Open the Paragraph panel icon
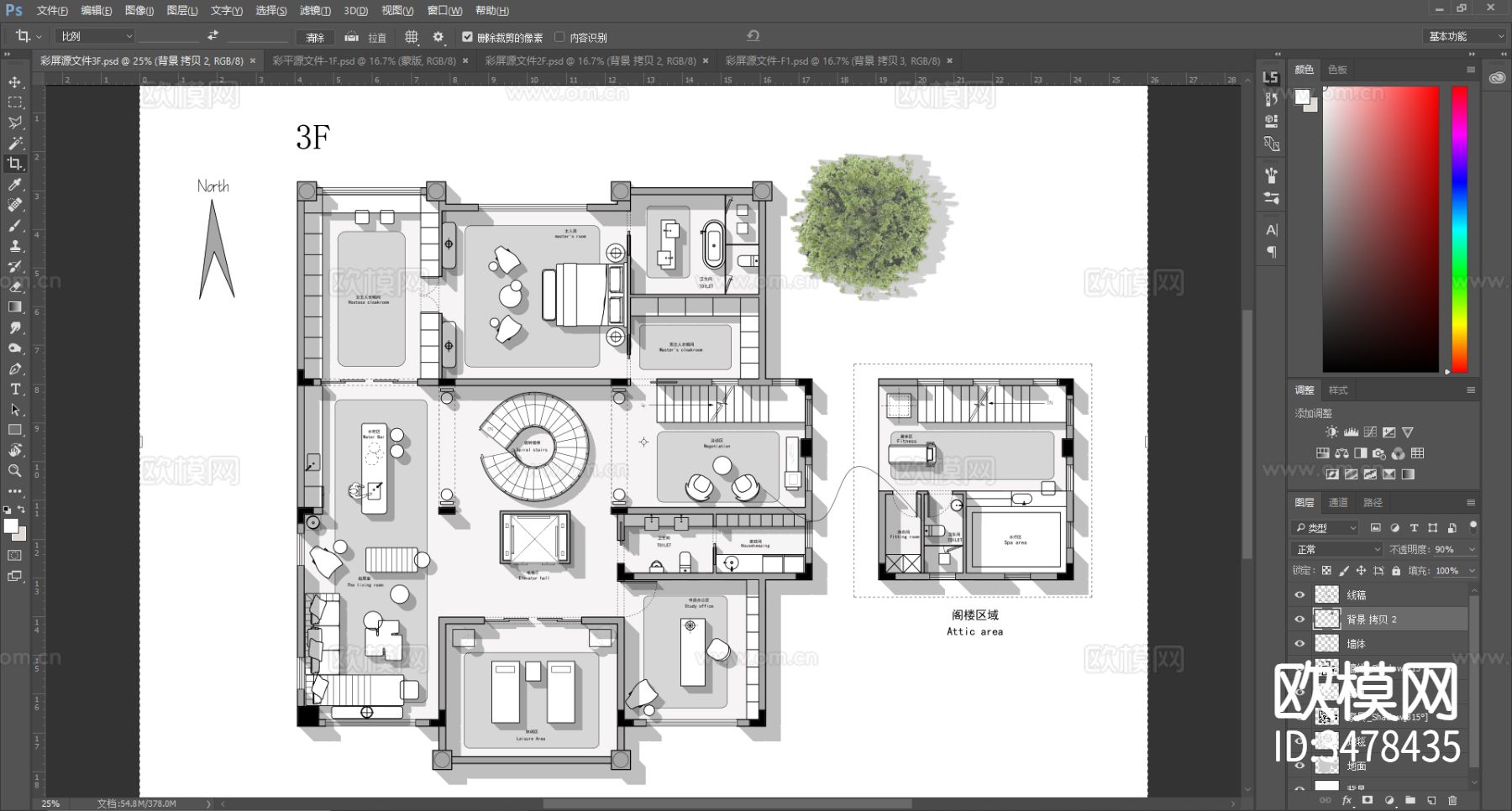This screenshot has width=1512, height=811. [x=1272, y=252]
